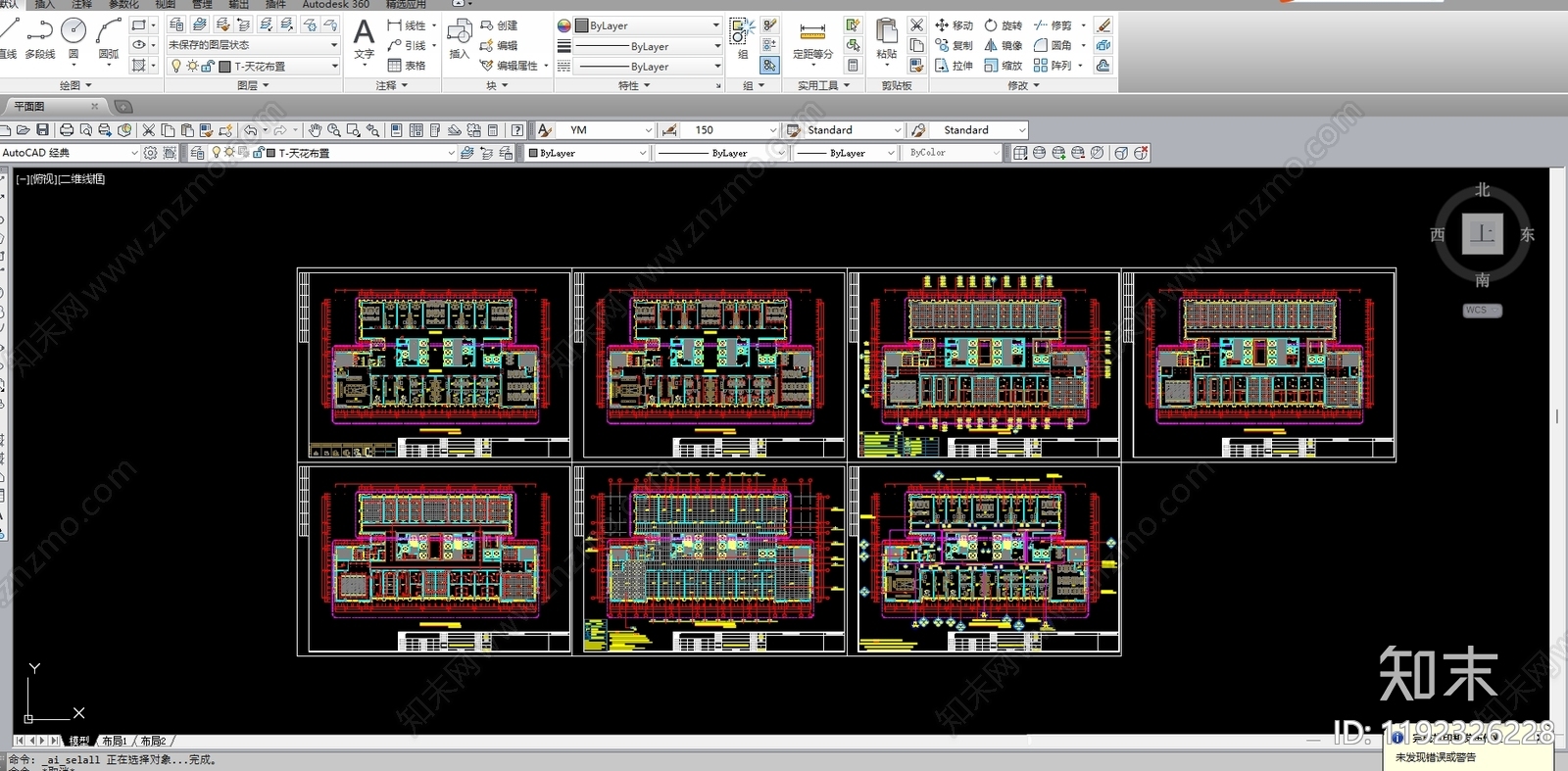Screen dimensions: 1568x771
Task: Toggle layer freeze sun icon in ribbon layer box
Action: click(192, 67)
